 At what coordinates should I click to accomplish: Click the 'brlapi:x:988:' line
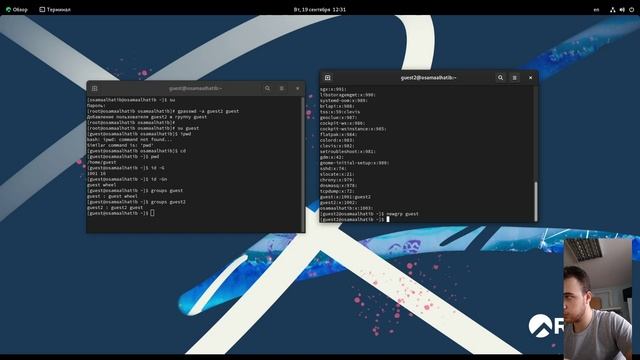(x=337, y=106)
